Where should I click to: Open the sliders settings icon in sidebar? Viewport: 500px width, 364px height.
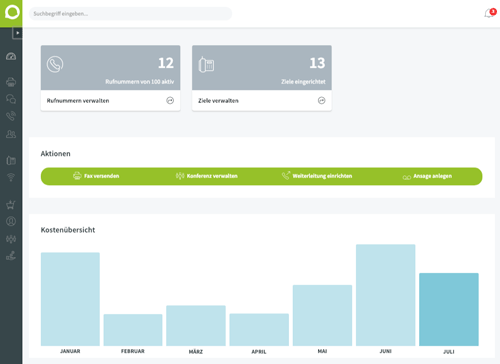(x=11, y=239)
